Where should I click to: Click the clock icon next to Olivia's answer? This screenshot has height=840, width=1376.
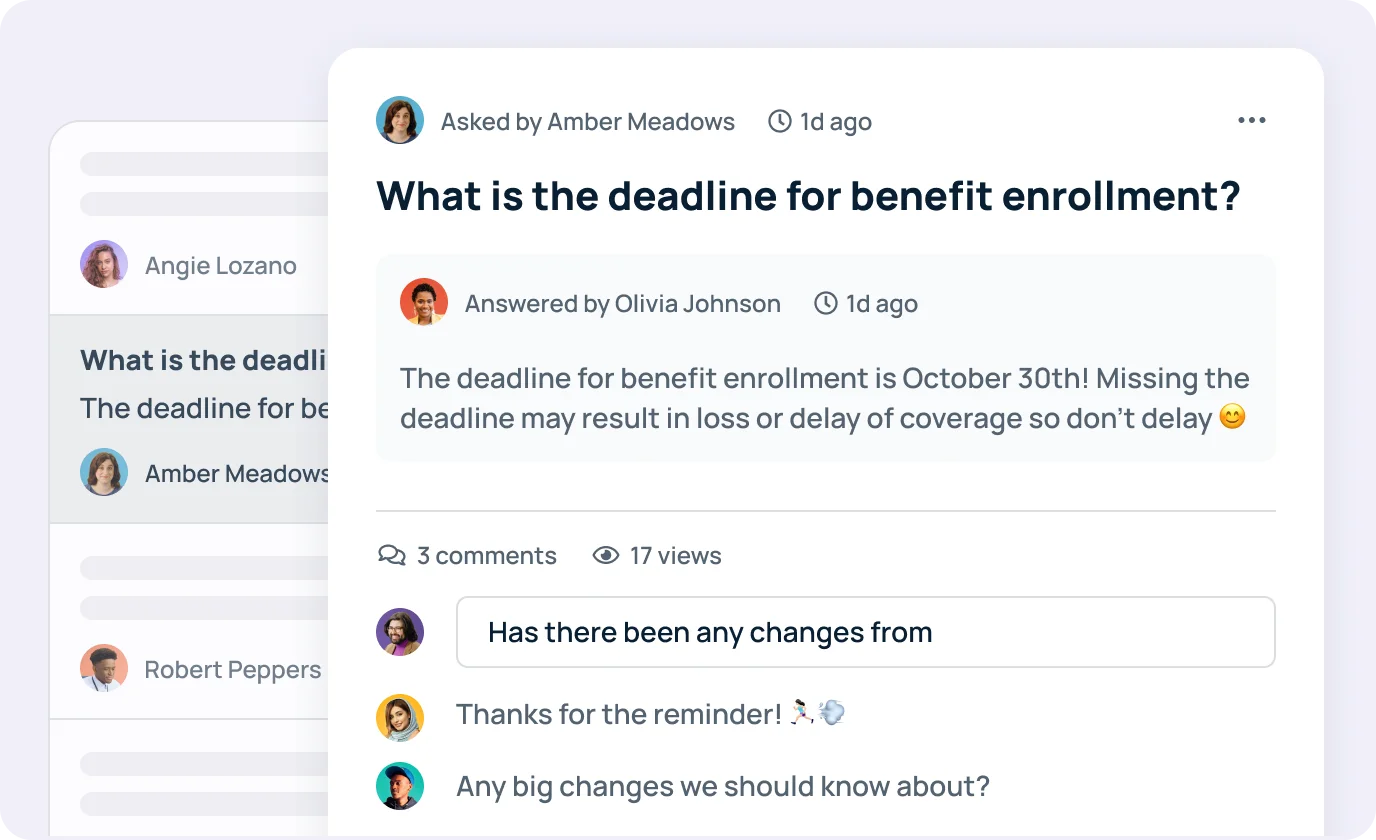click(x=824, y=303)
